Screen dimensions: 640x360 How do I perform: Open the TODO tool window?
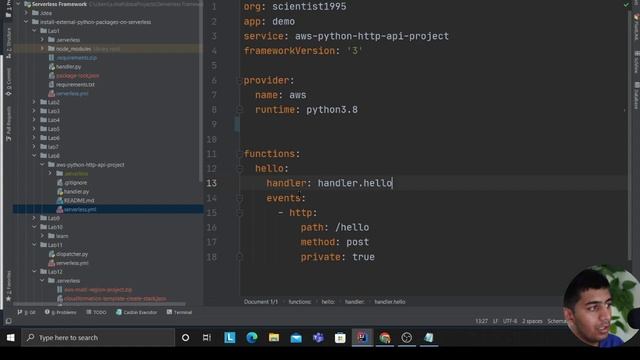coord(96,312)
